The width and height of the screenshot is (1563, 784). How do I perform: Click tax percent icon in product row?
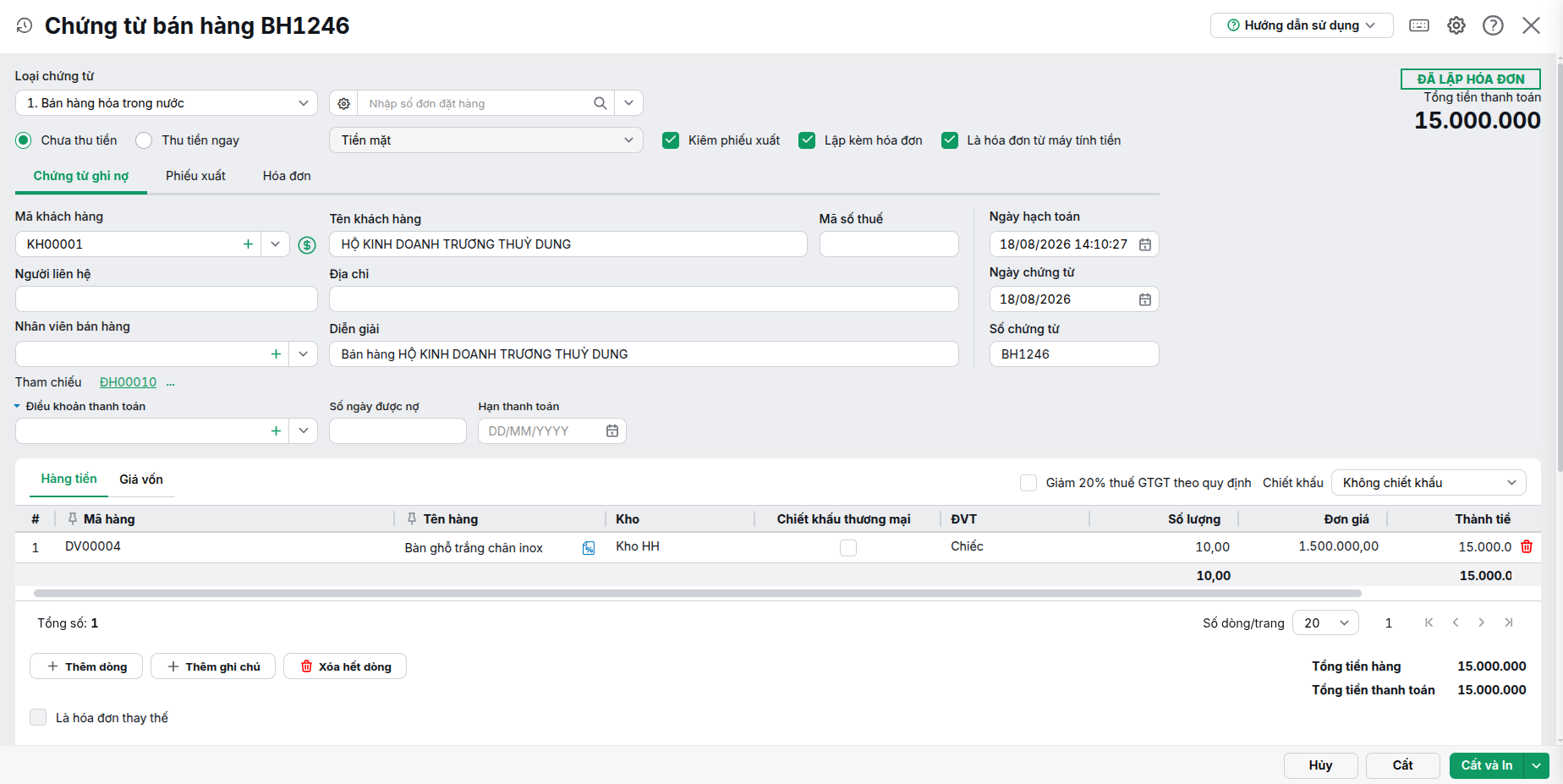coord(589,548)
